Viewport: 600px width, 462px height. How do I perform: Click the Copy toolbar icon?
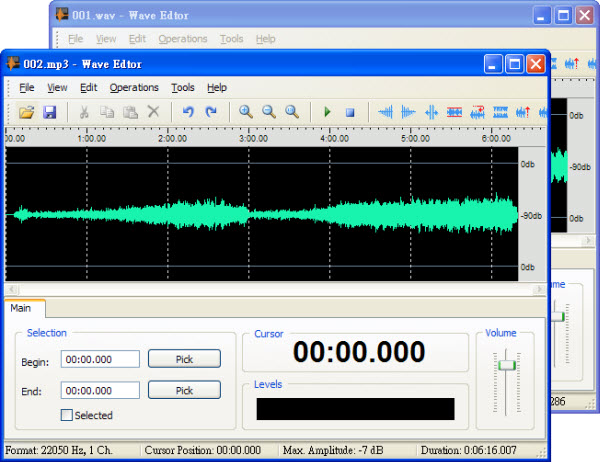tap(107, 112)
